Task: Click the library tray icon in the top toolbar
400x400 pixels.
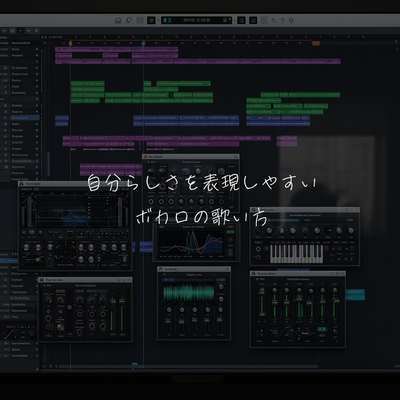Action: coord(118,21)
